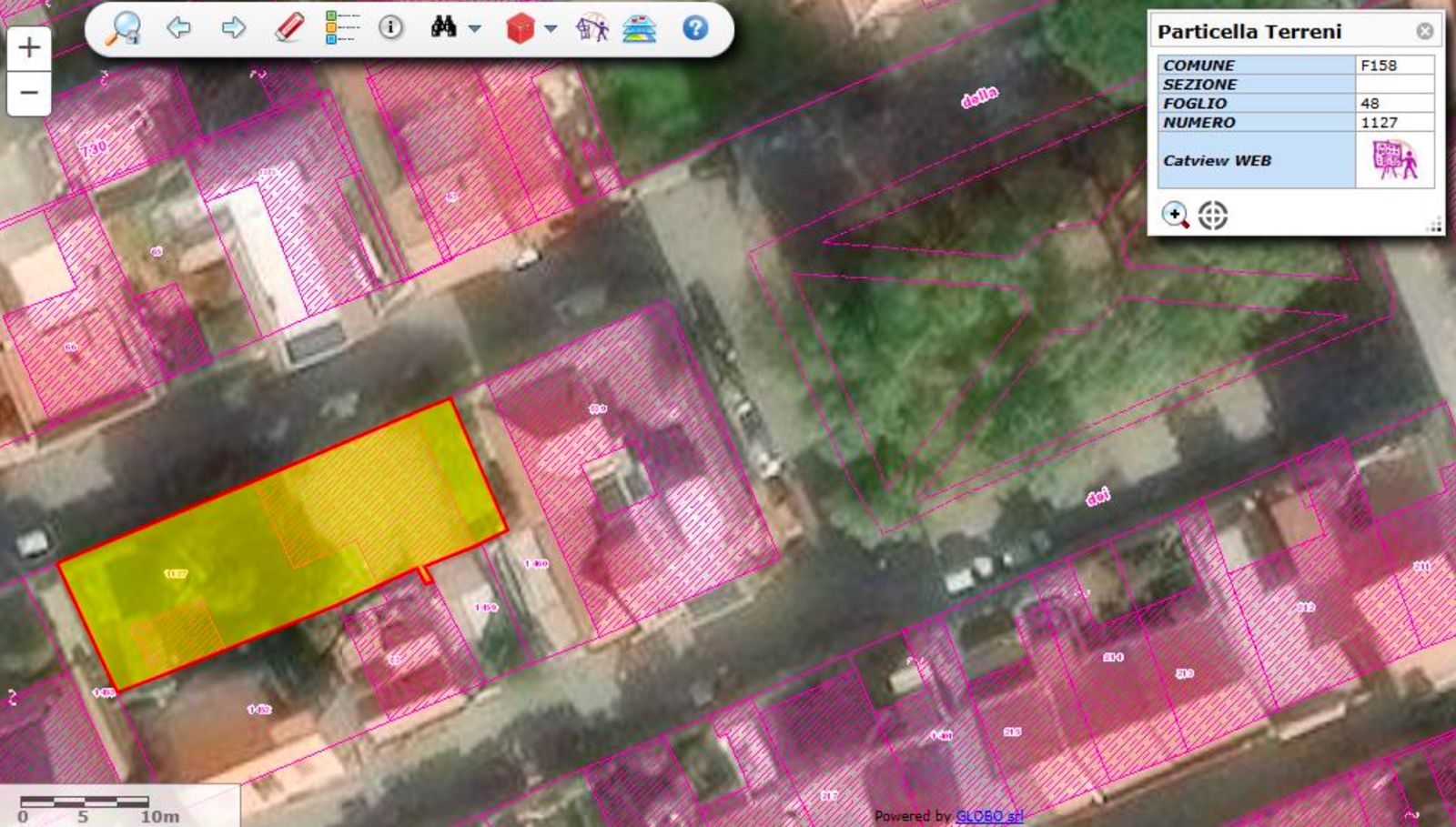Expand the binoculars search dropdown arrow
Screen dimensions: 1456x827
474,29
